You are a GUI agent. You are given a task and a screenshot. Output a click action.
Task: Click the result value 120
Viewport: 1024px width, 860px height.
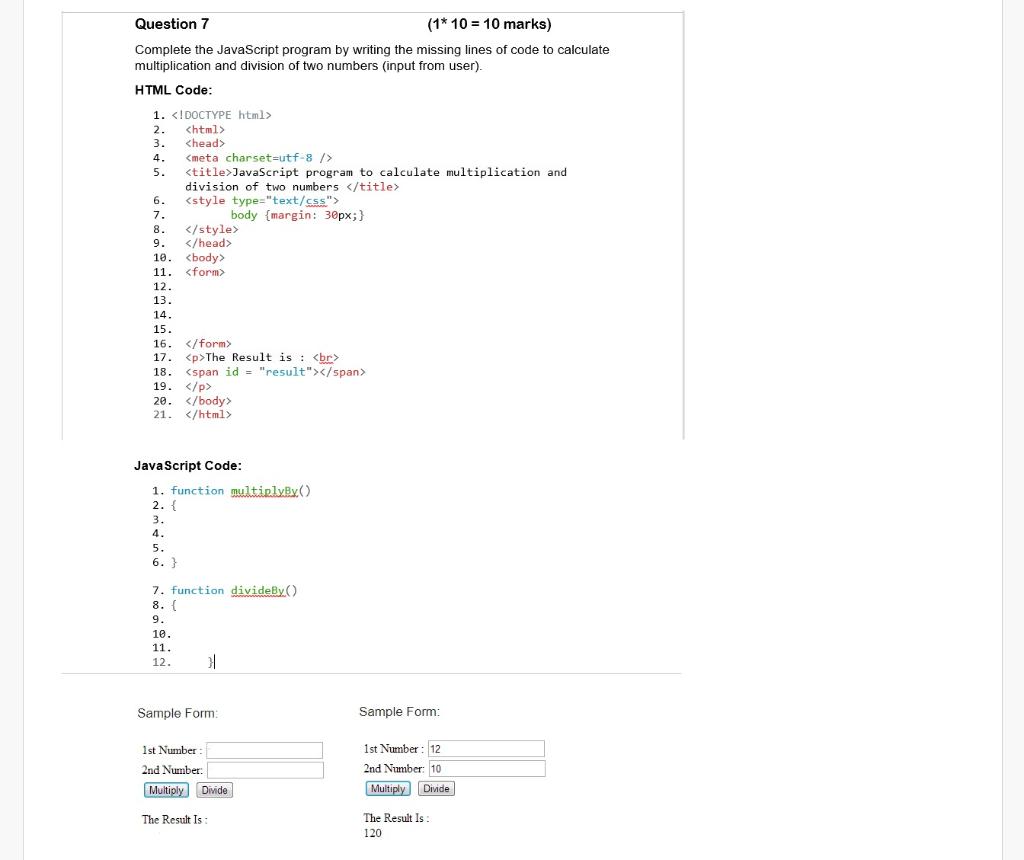click(371, 833)
